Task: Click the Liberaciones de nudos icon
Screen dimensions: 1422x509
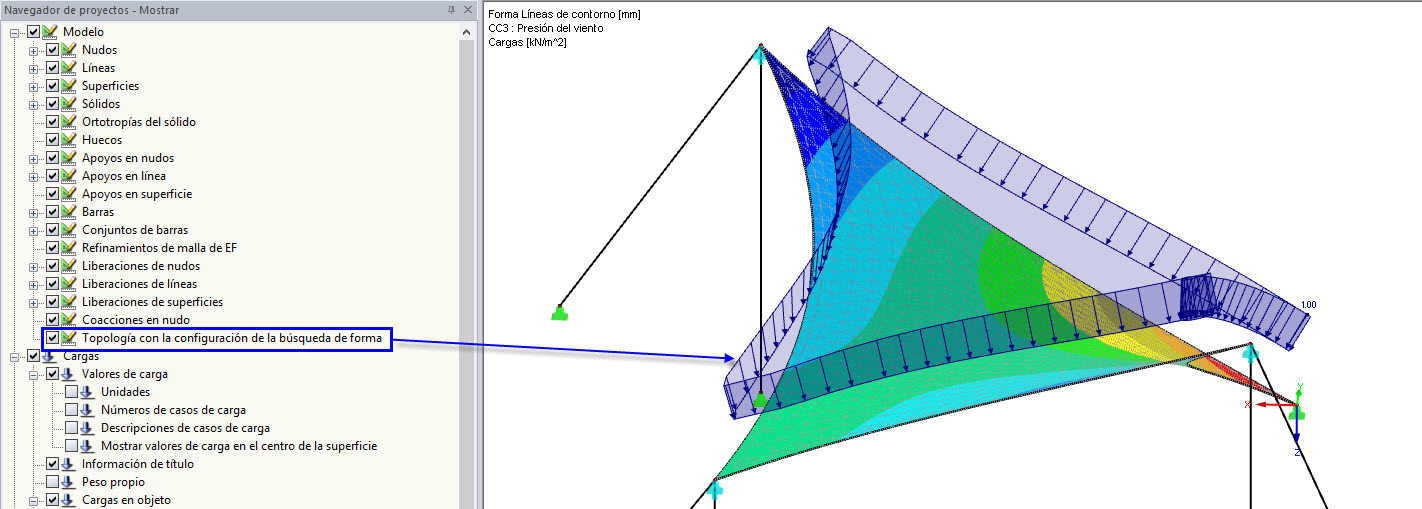Action: coord(68,266)
